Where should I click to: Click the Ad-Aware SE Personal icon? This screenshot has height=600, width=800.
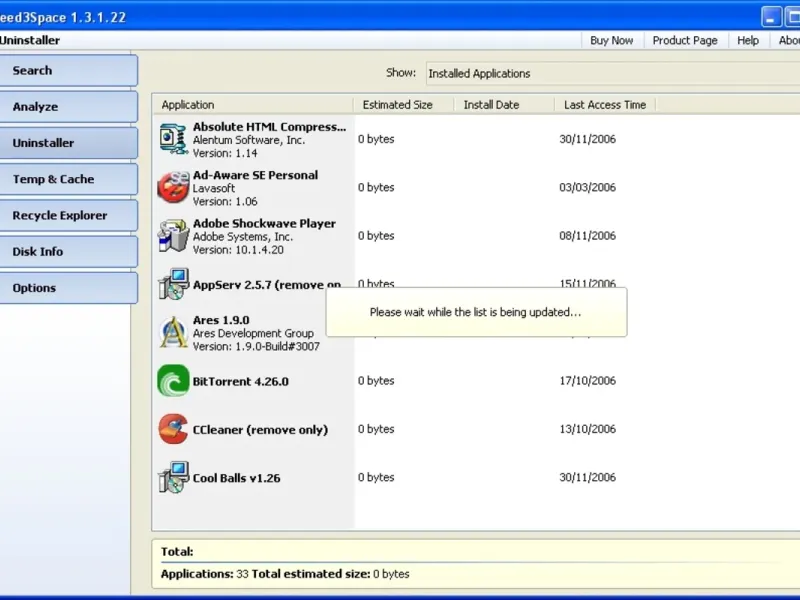(173, 187)
